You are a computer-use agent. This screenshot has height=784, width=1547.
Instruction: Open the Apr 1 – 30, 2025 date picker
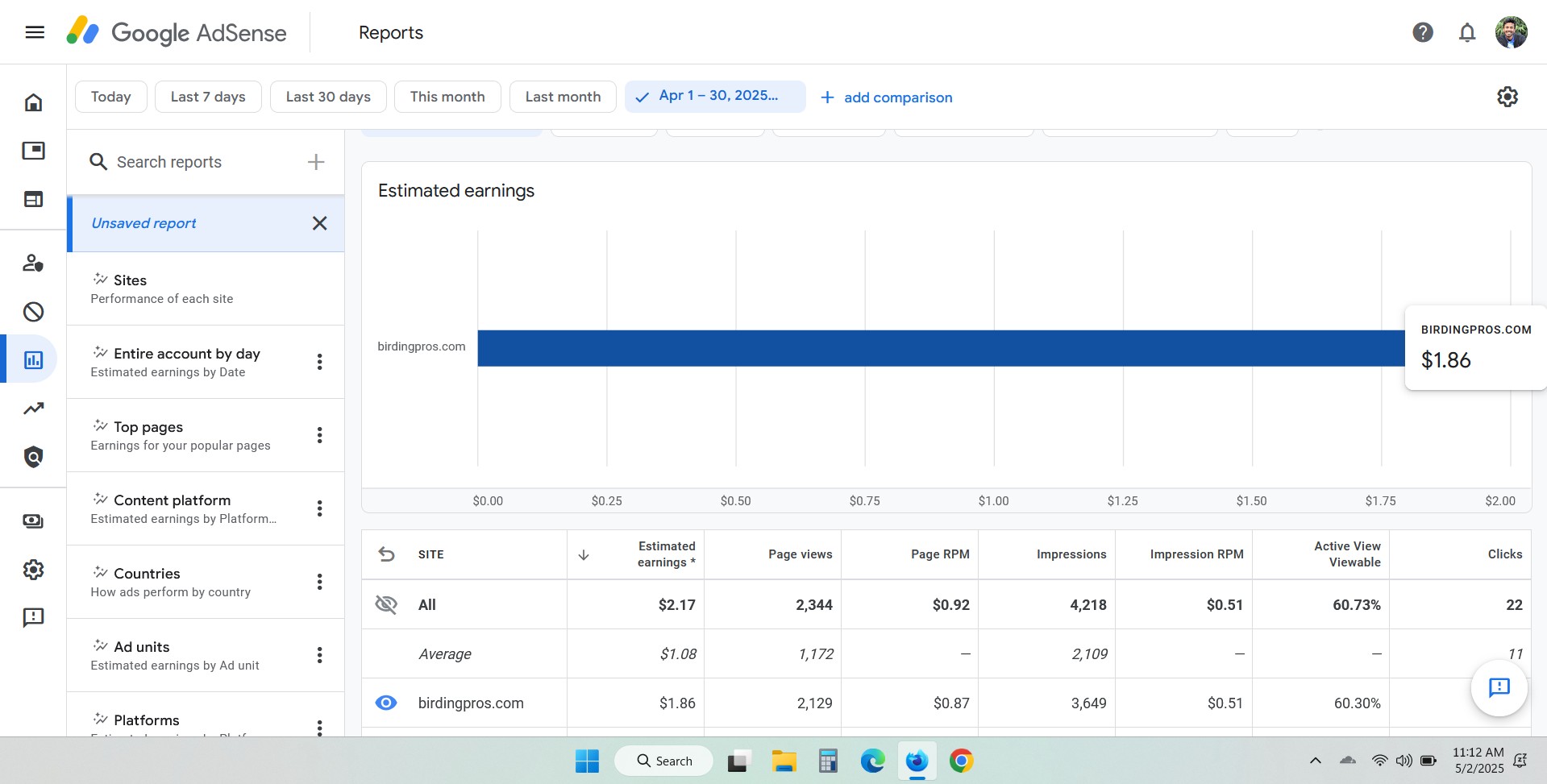pyautogui.click(x=715, y=97)
